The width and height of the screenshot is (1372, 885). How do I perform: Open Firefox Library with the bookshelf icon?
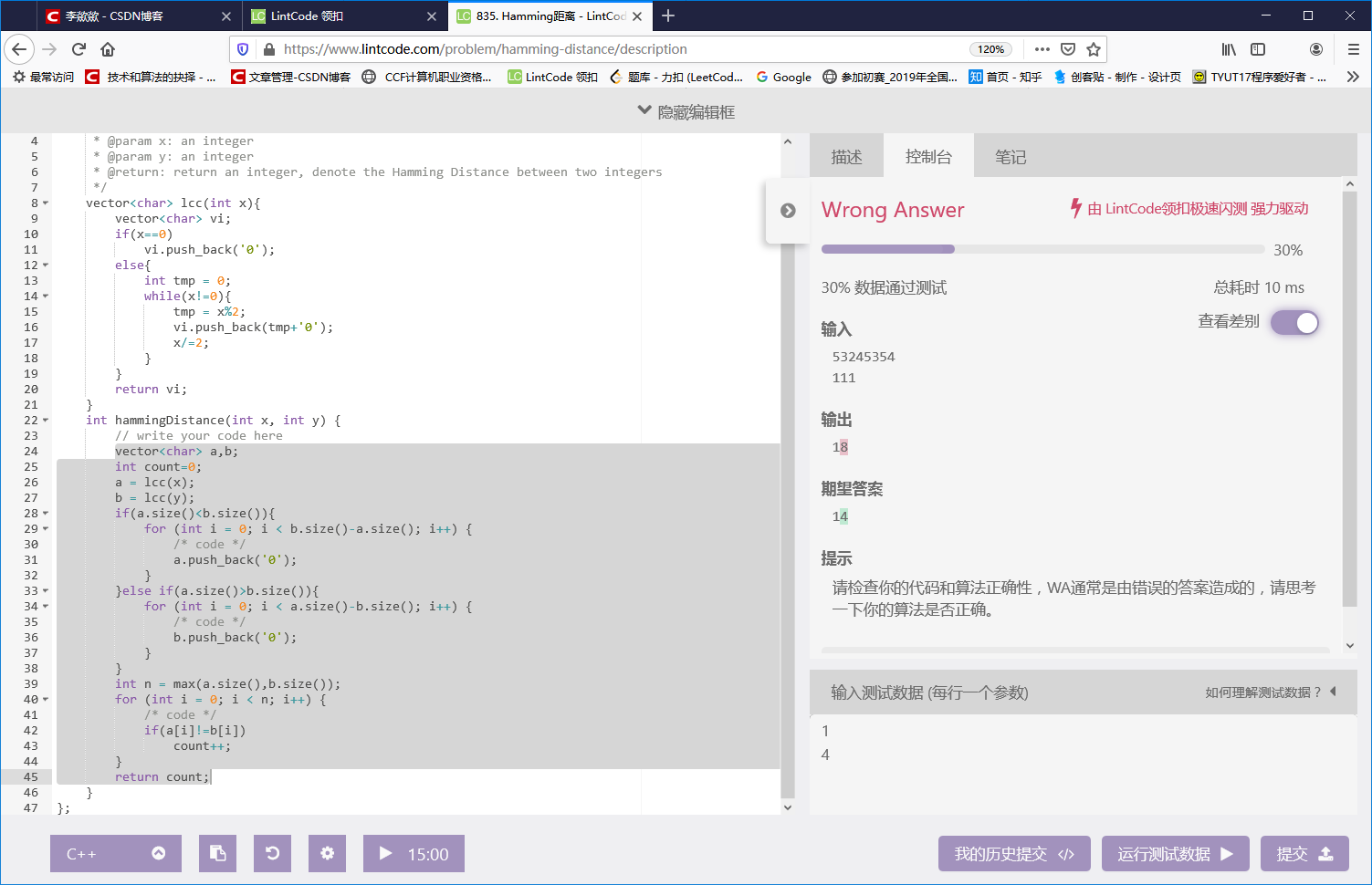tap(1227, 49)
